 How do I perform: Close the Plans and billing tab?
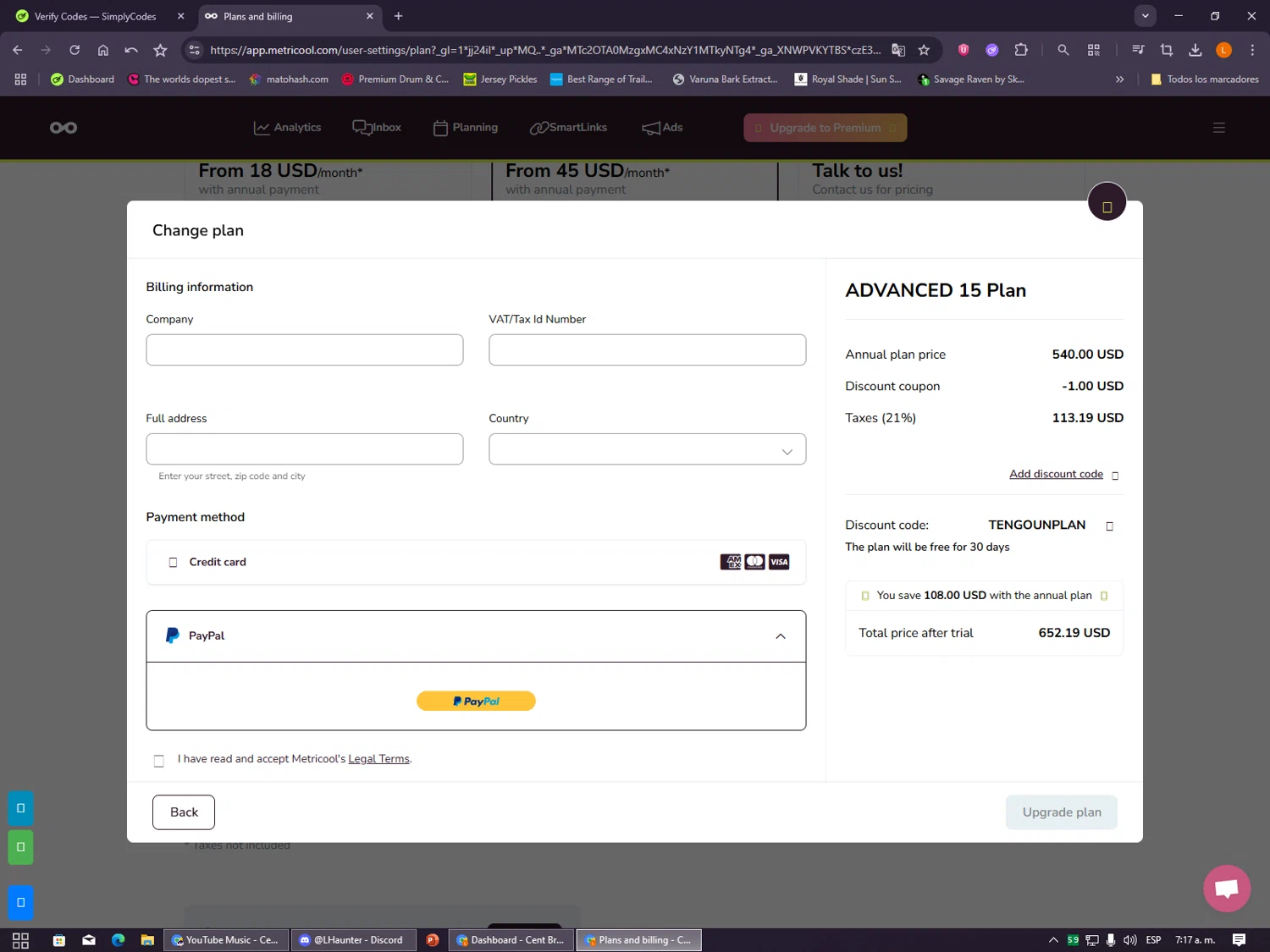click(370, 16)
